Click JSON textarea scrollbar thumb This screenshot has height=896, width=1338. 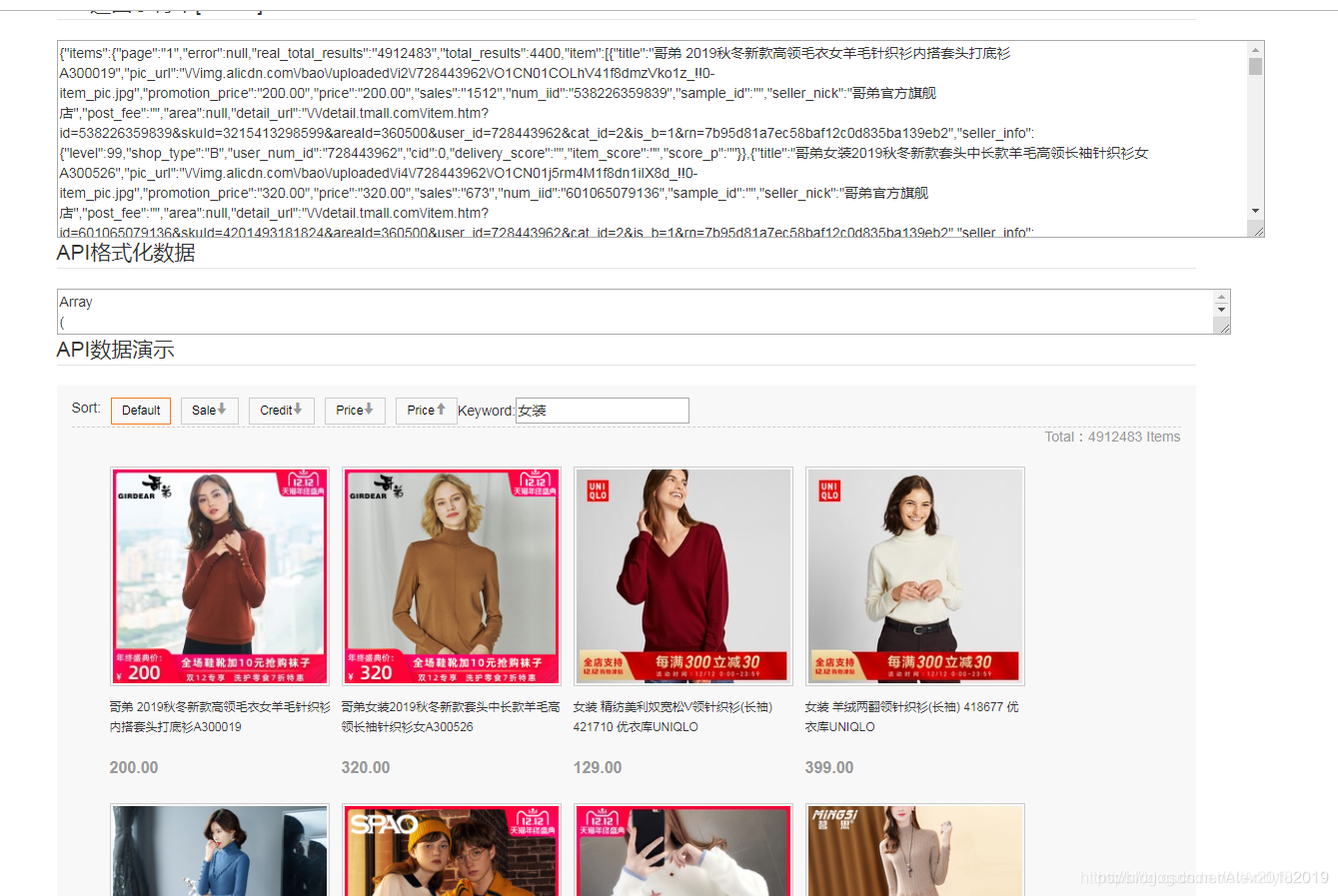[x=1255, y=66]
